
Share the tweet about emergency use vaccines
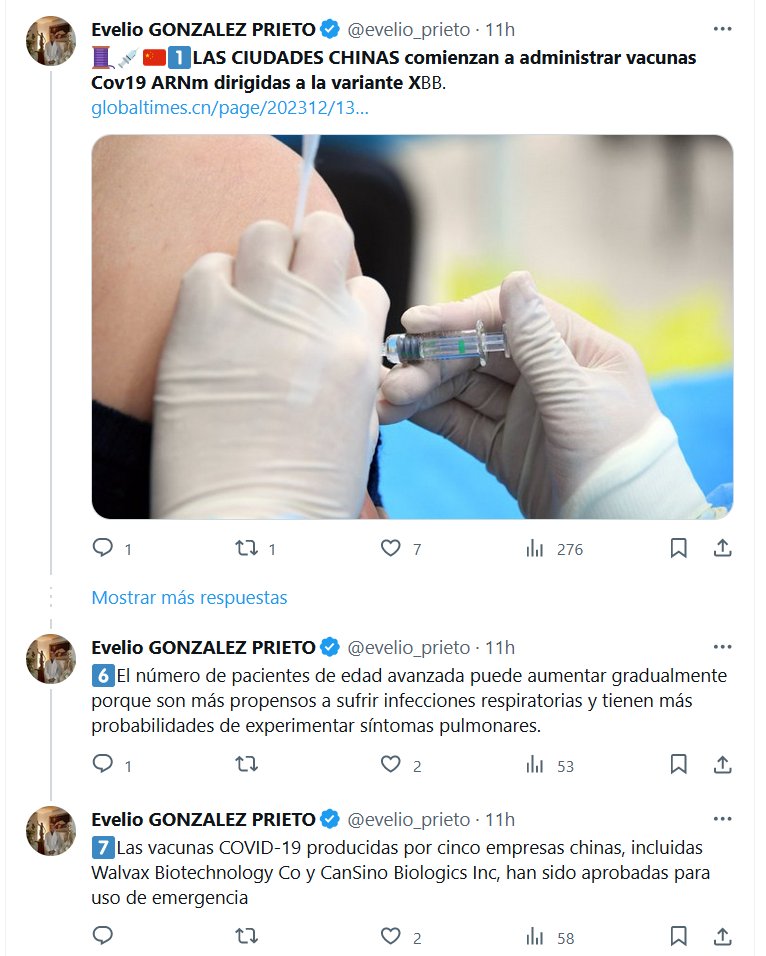point(722,937)
